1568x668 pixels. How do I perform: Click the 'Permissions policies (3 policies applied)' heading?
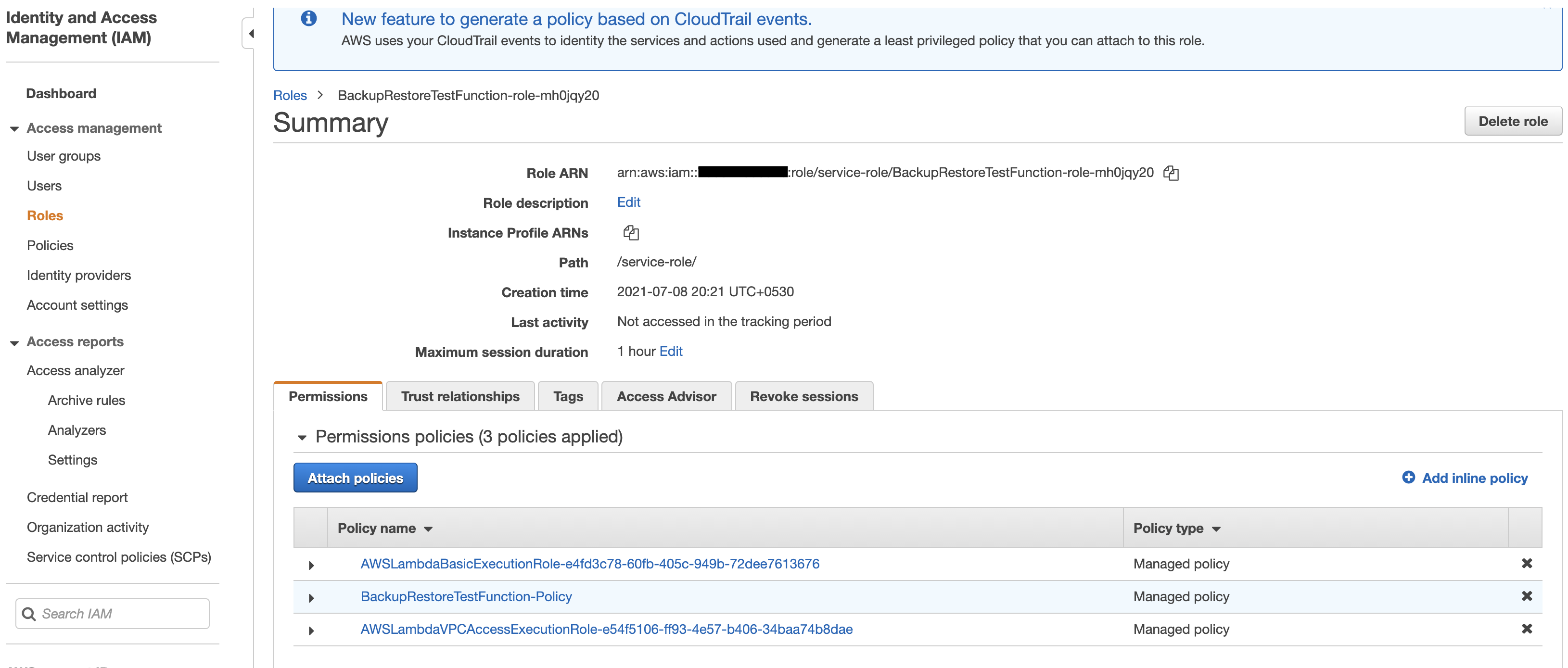469,436
